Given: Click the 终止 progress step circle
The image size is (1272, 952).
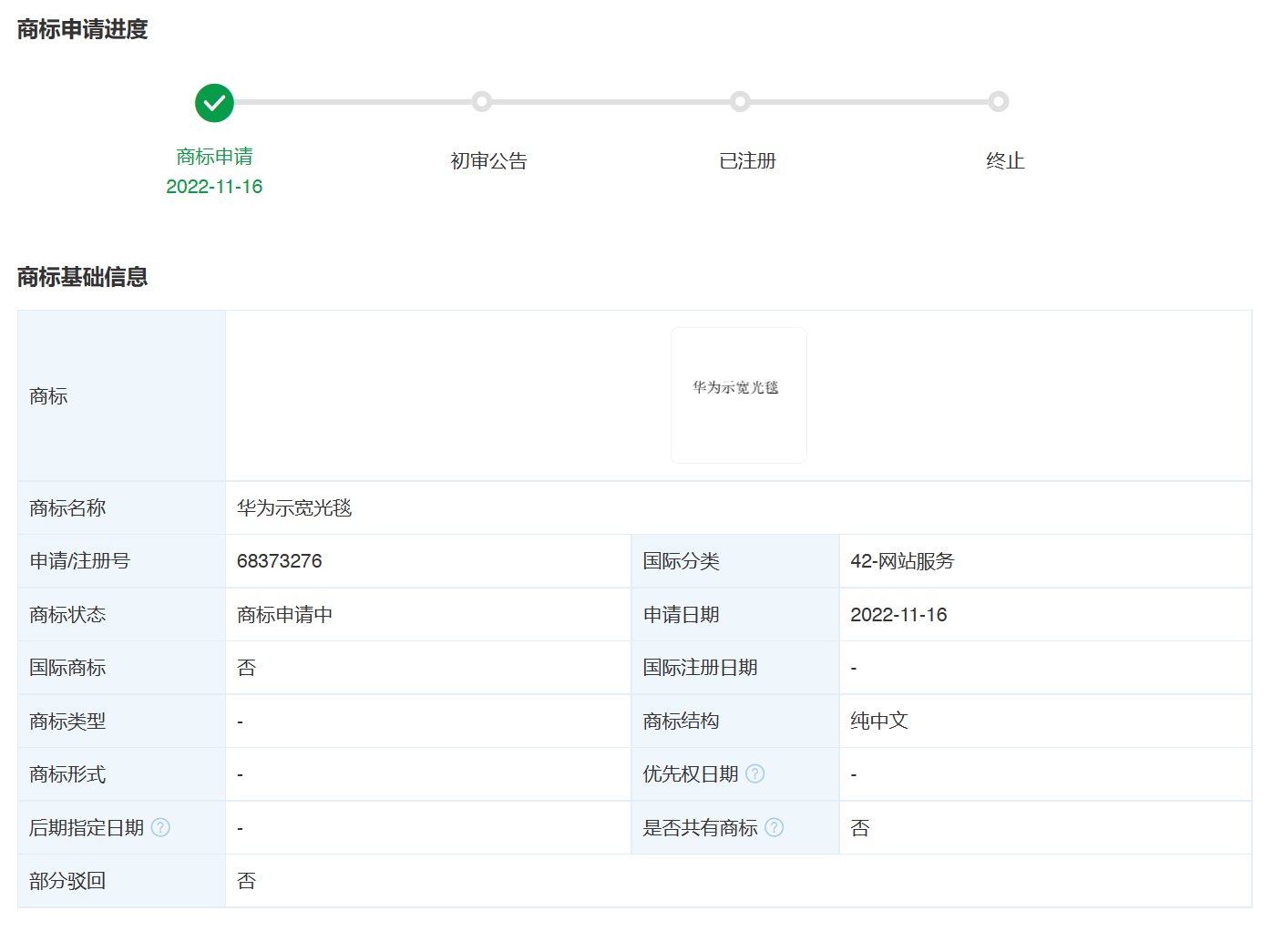Looking at the screenshot, I should [999, 102].
